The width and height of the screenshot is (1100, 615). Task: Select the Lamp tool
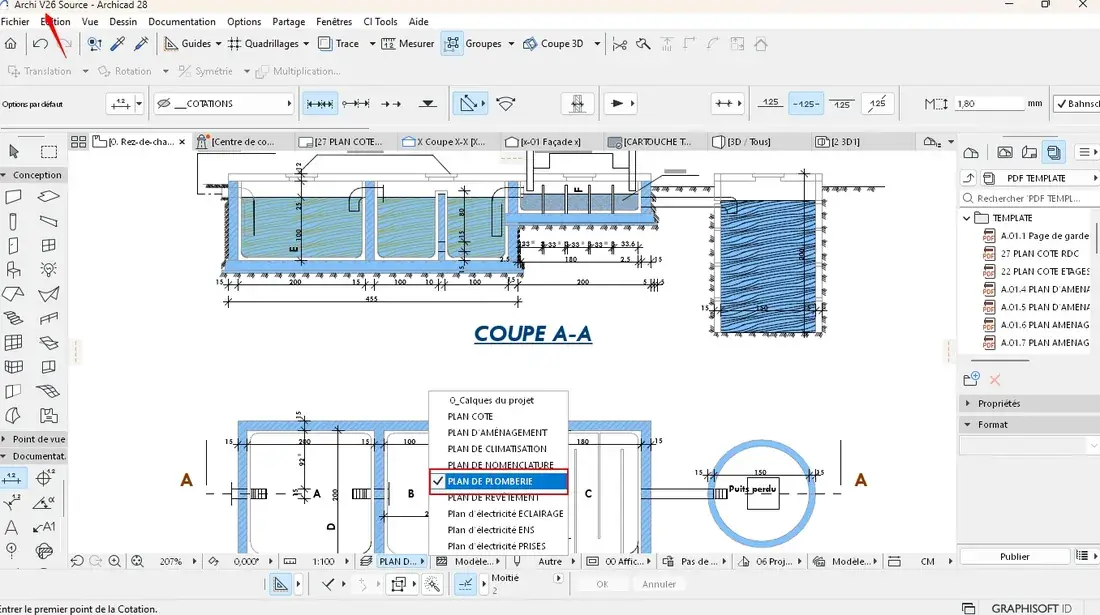[48, 269]
